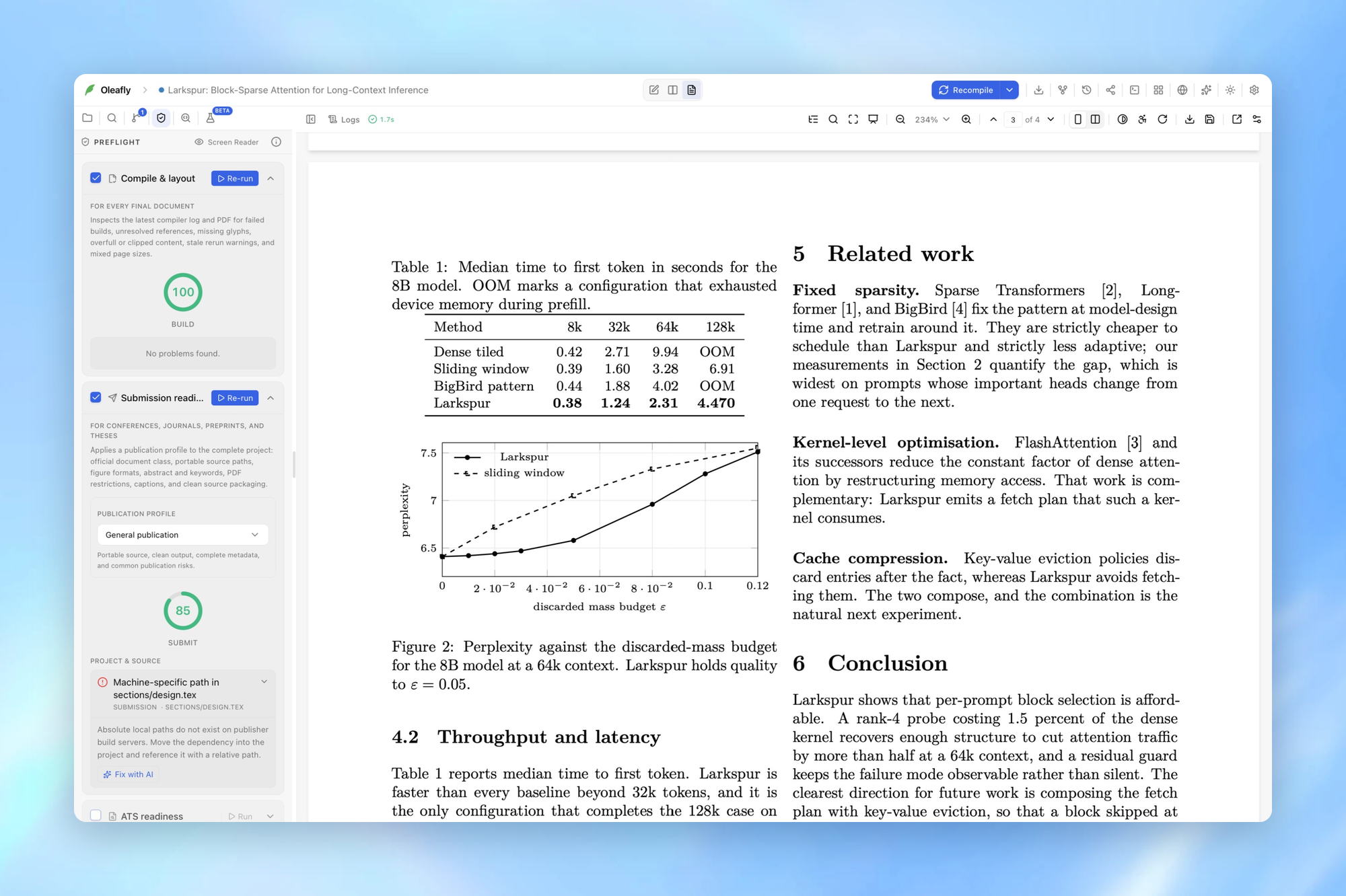Open the PDF outline list icon
This screenshot has height=896, width=1346.
[813, 119]
